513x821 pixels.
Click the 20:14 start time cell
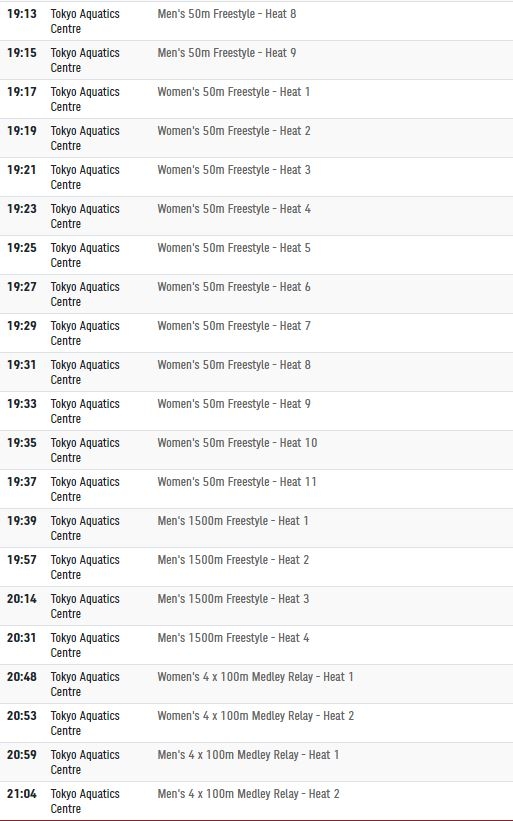click(x=22, y=598)
